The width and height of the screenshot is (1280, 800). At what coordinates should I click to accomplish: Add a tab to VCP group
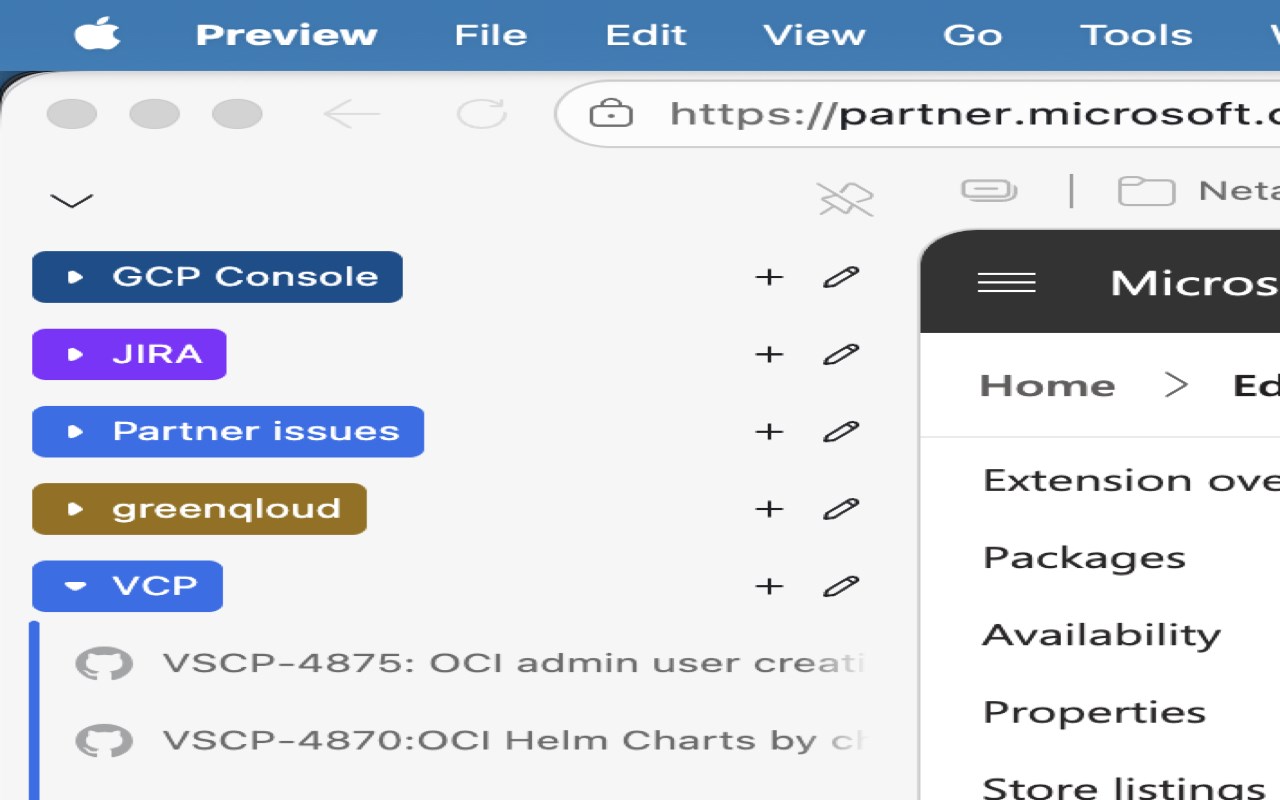769,586
